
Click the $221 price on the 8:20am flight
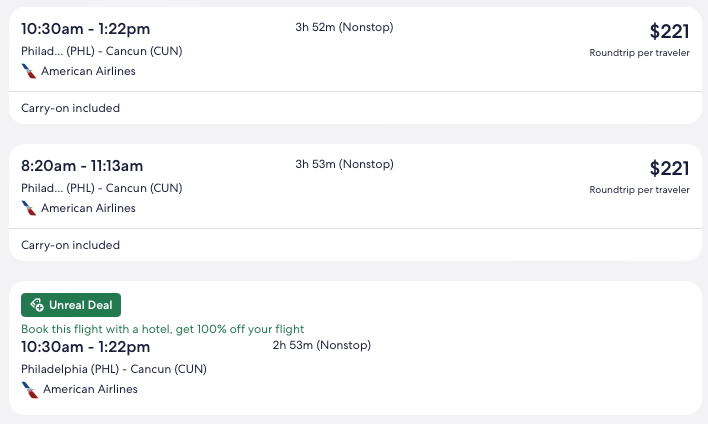coord(669,168)
